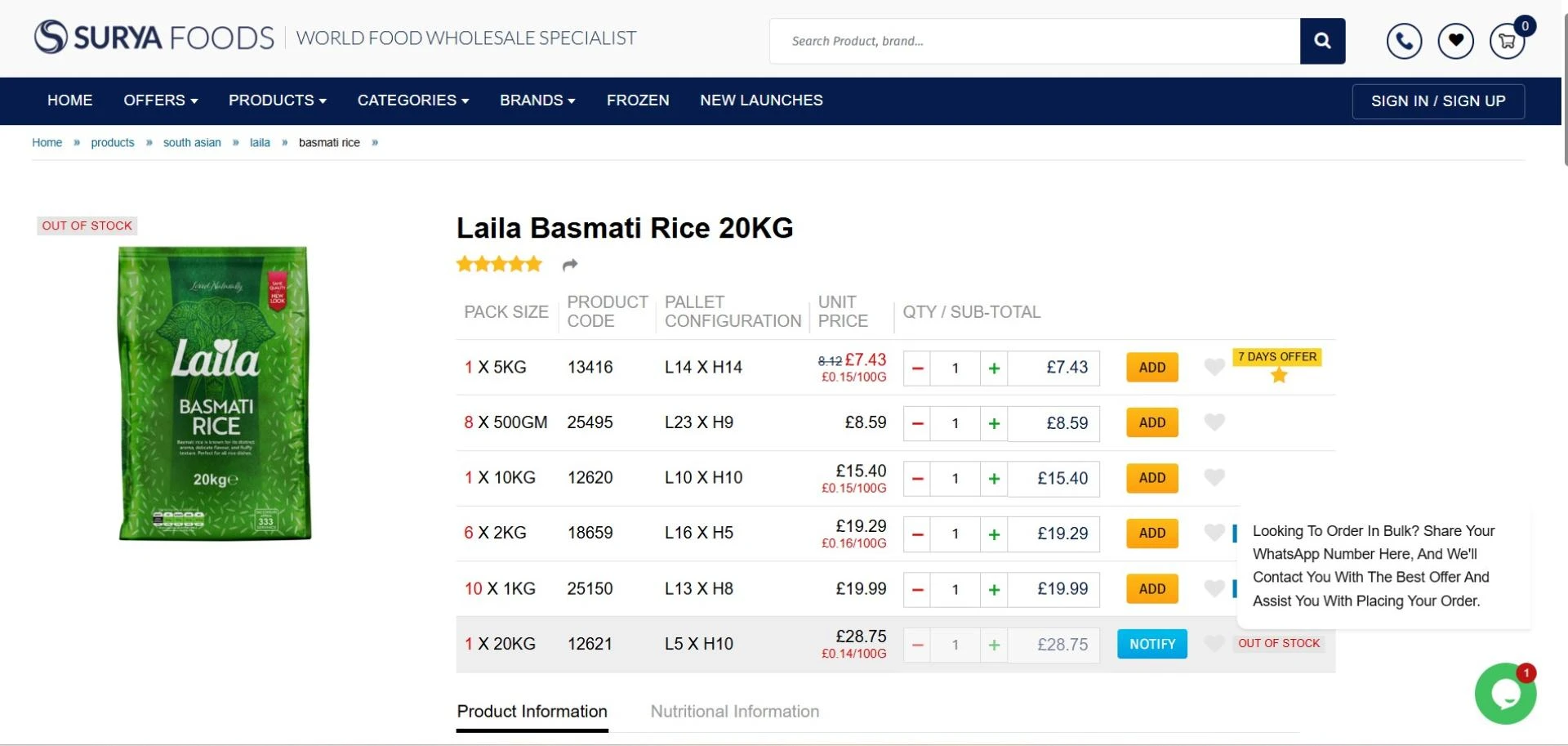The height and width of the screenshot is (746, 1568).
Task: Open the wishlist heart icon in header
Action: coord(1455,41)
